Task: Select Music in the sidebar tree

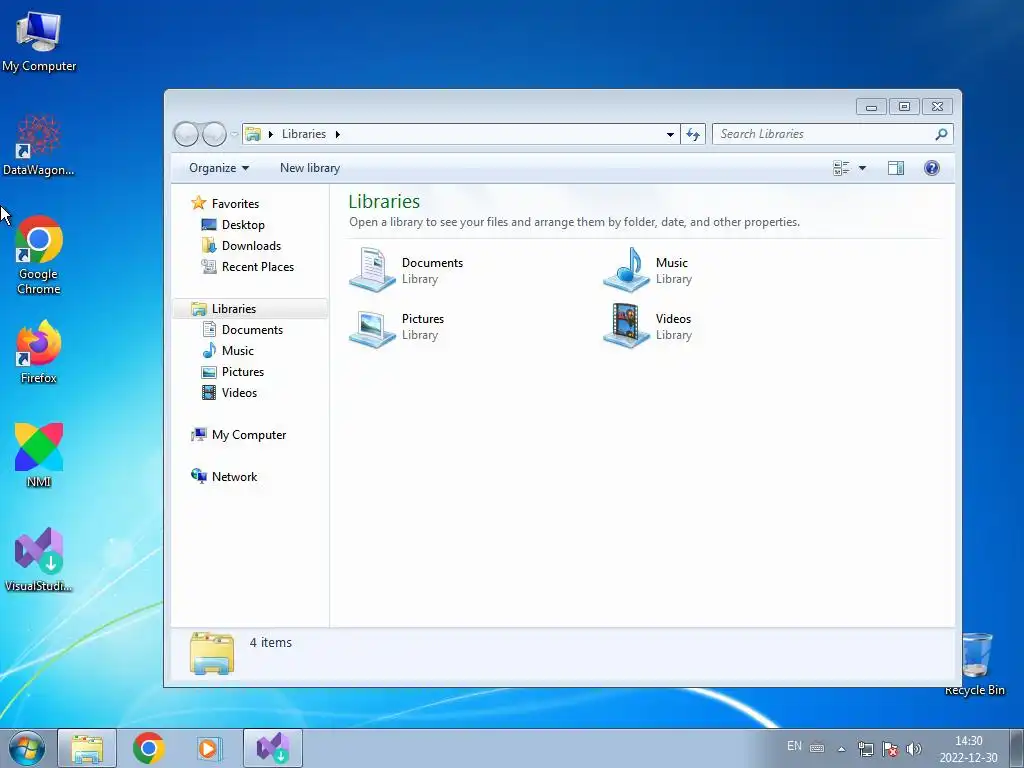Action: (238, 351)
